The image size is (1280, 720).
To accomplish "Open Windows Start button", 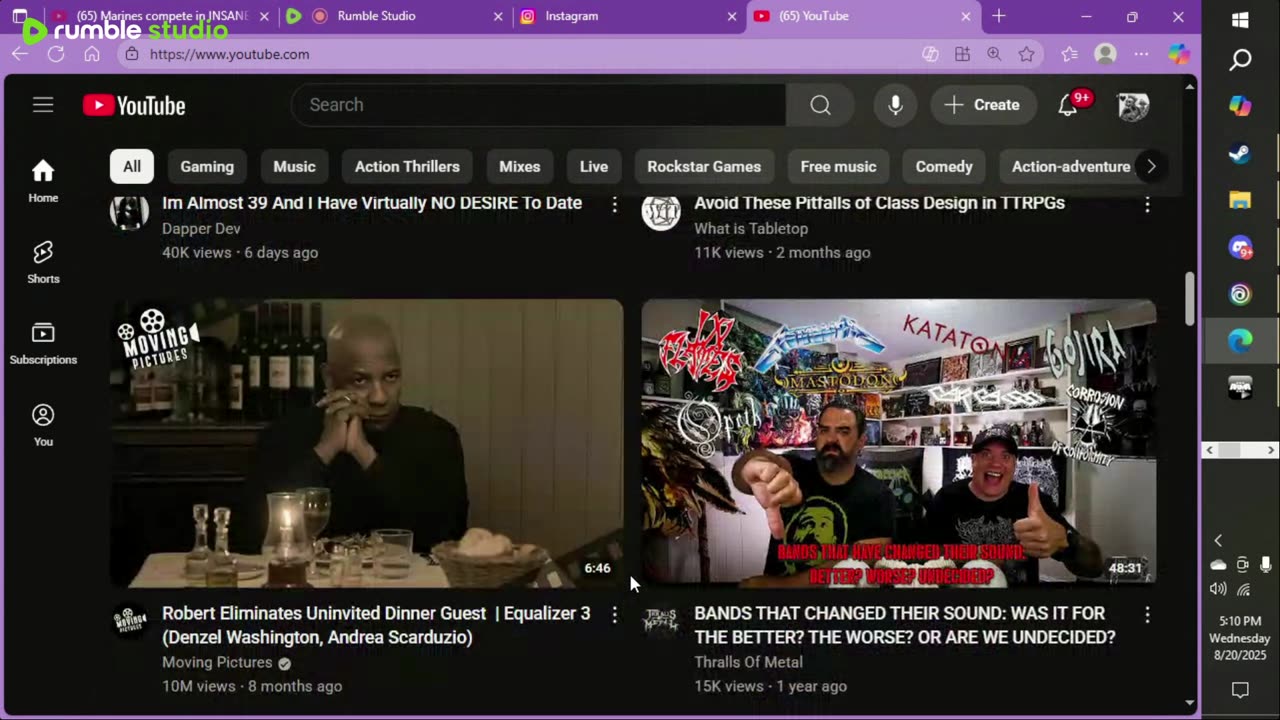I will coord(1240,20).
